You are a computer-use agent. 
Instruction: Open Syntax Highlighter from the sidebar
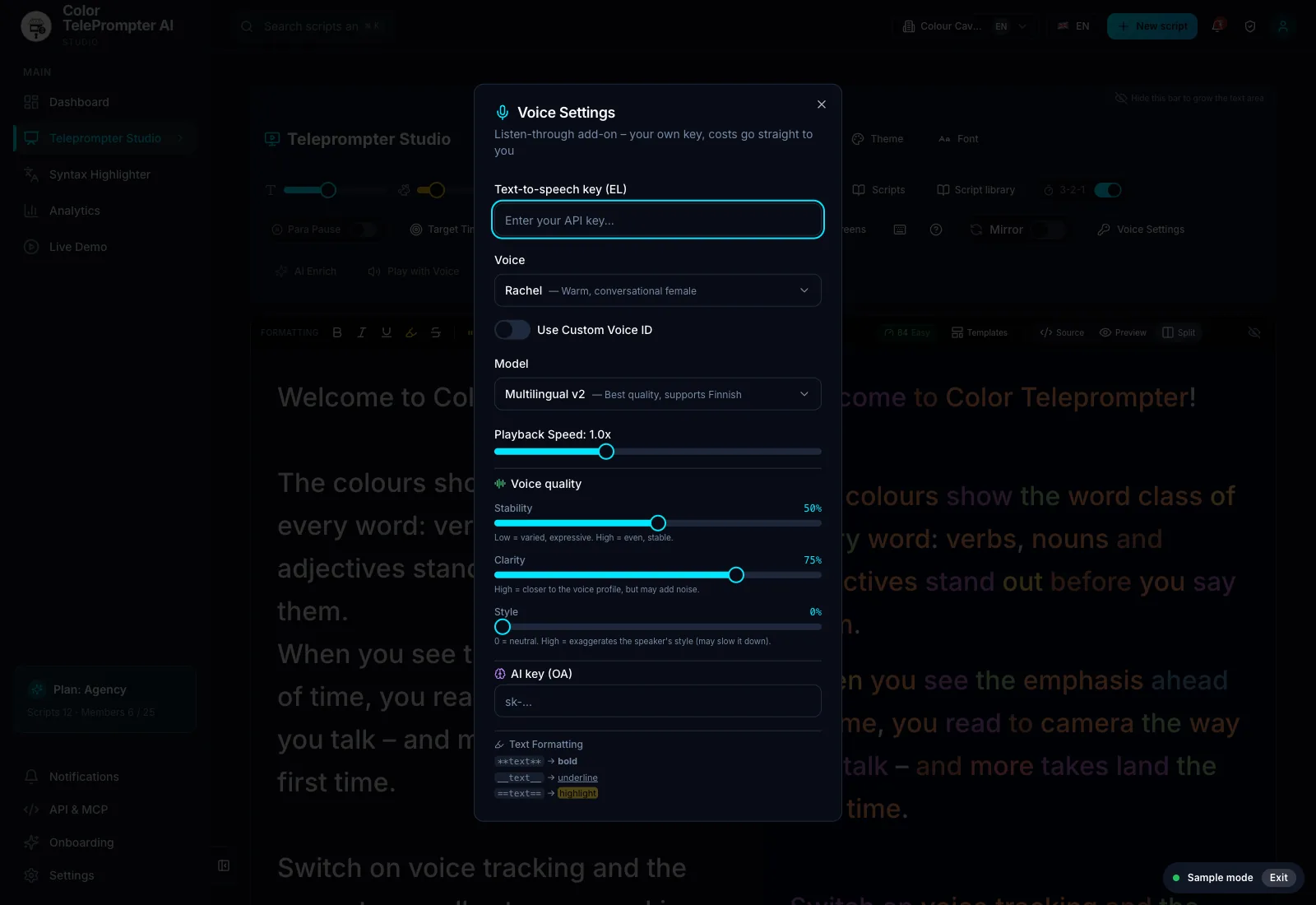point(105,174)
